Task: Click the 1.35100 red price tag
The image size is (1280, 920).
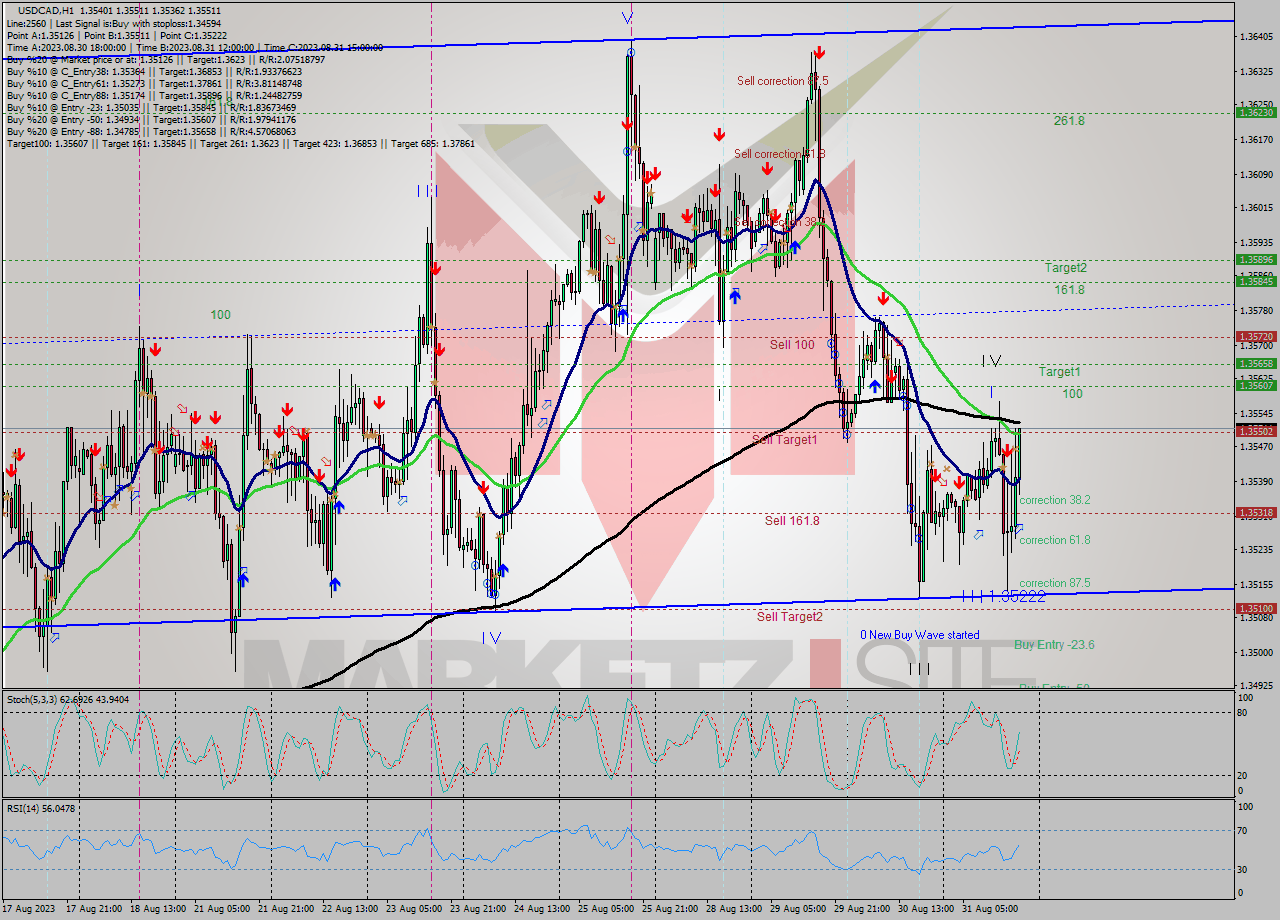Action: [x=1255, y=608]
